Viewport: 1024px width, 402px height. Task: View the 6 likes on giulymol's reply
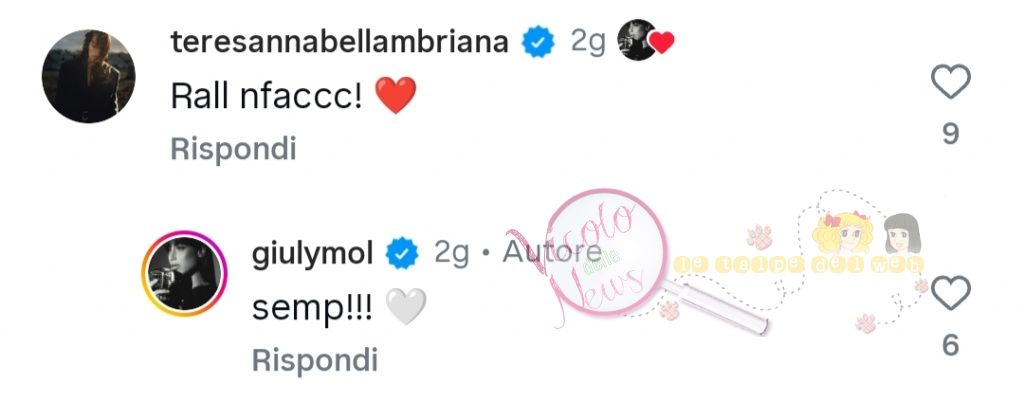[x=951, y=345]
